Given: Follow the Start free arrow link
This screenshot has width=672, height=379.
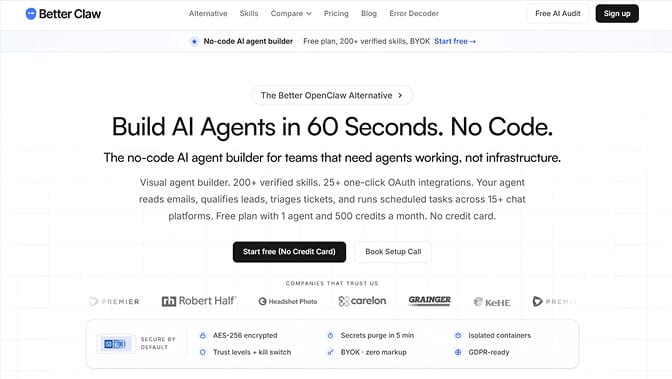Looking at the screenshot, I should [455, 41].
